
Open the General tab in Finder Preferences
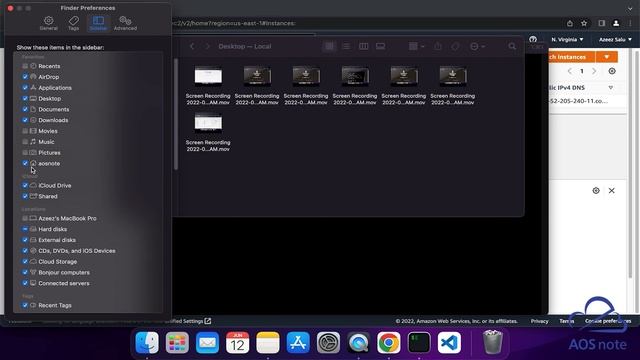[x=49, y=23]
